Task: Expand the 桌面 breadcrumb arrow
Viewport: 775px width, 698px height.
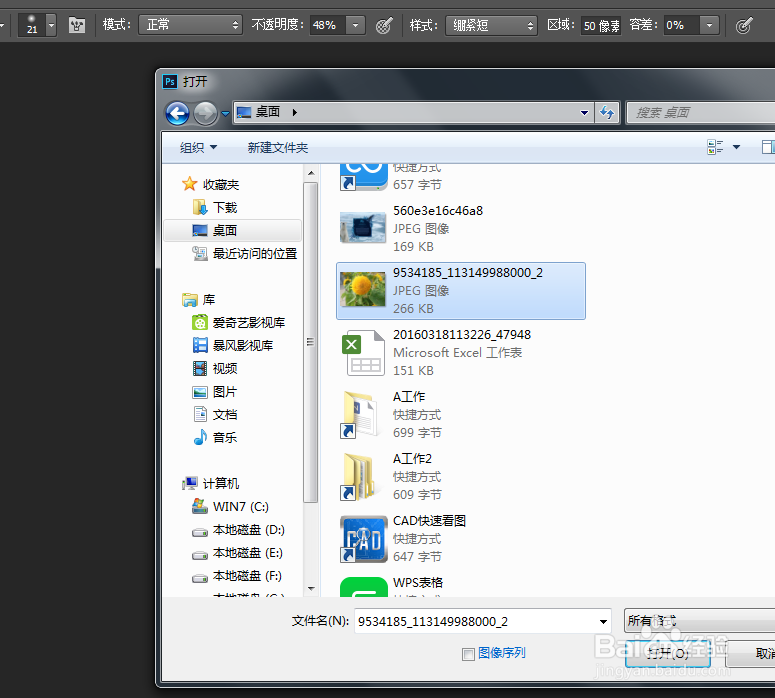Action: pos(295,112)
